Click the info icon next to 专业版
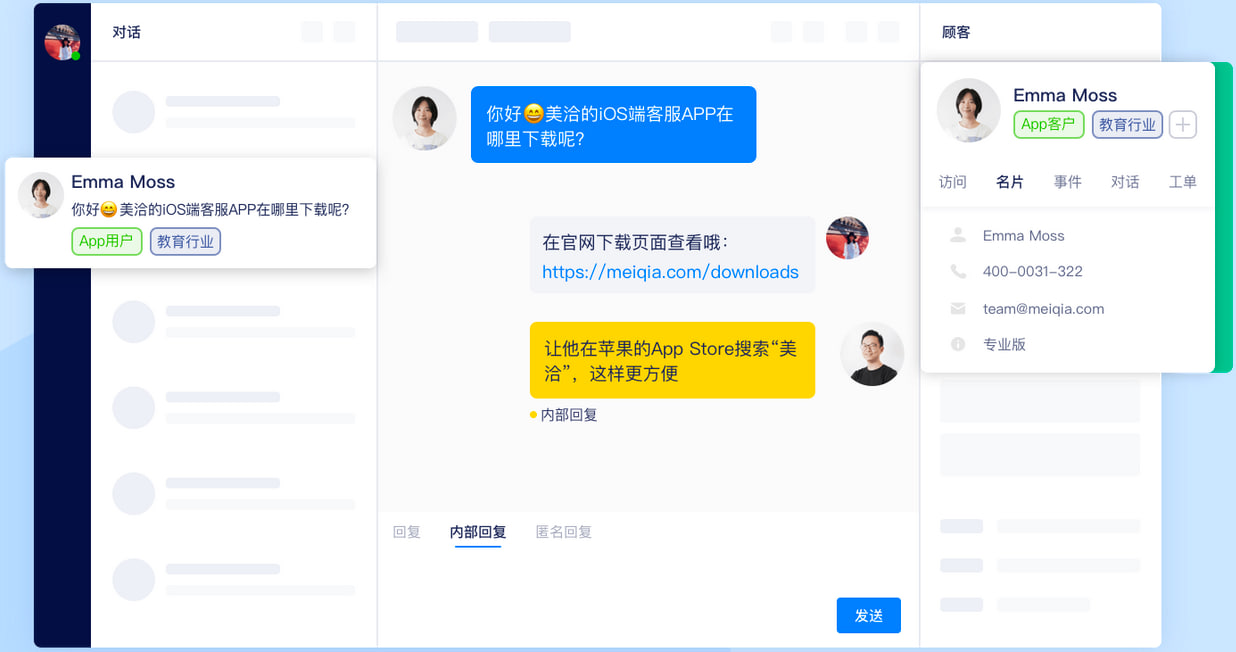The width and height of the screenshot is (1236, 652). pos(957,344)
